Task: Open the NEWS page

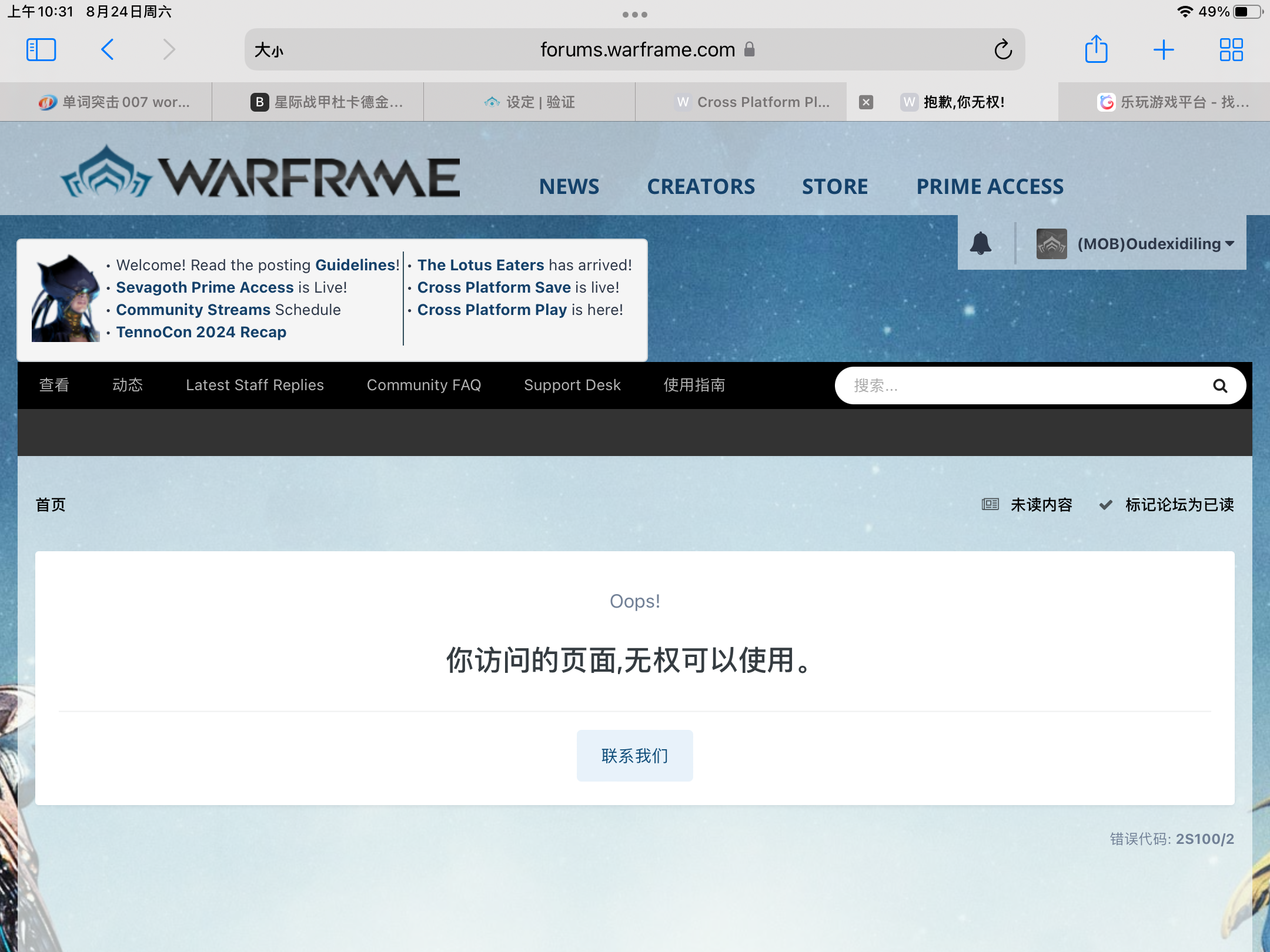Action: pos(569,186)
